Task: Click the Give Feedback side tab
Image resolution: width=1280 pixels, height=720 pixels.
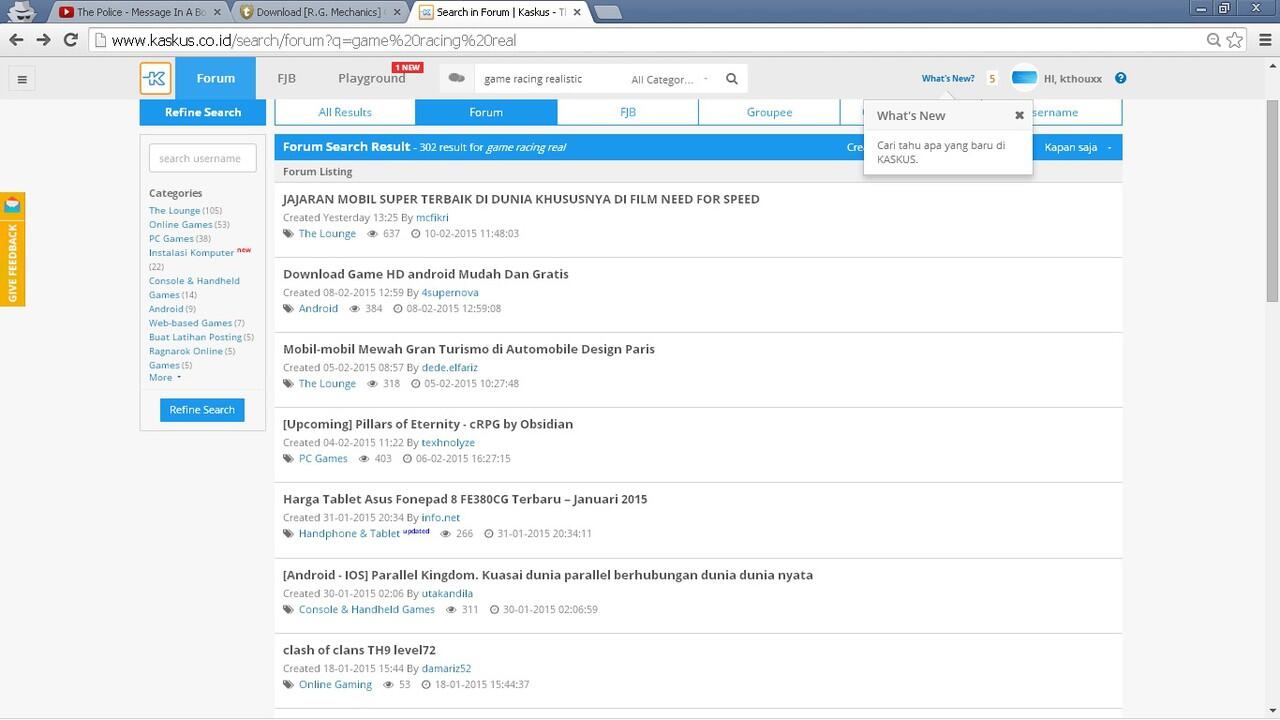Action: (x=12, y=250)
